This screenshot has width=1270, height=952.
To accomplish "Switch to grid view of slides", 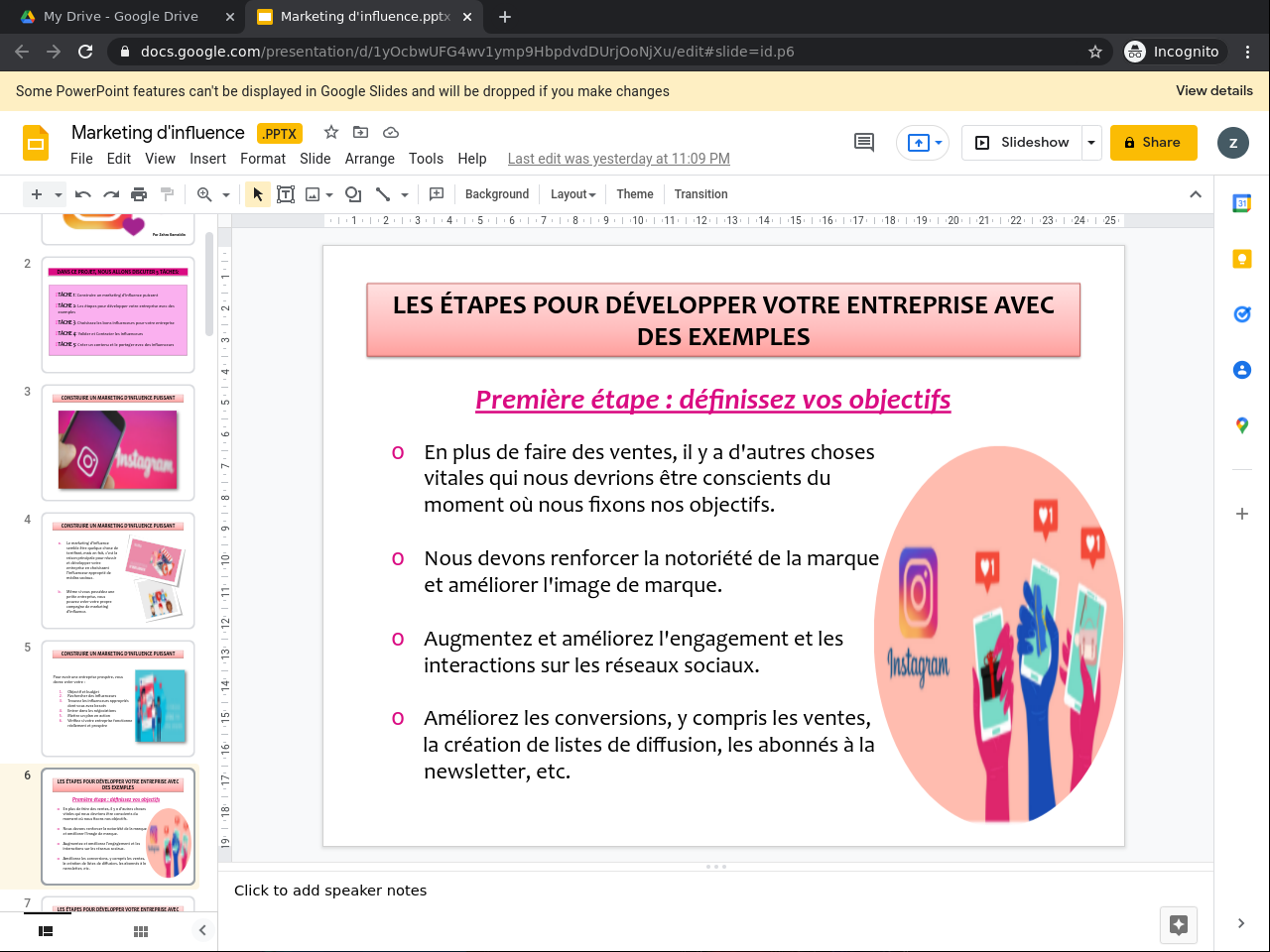I will coord(141,931).
